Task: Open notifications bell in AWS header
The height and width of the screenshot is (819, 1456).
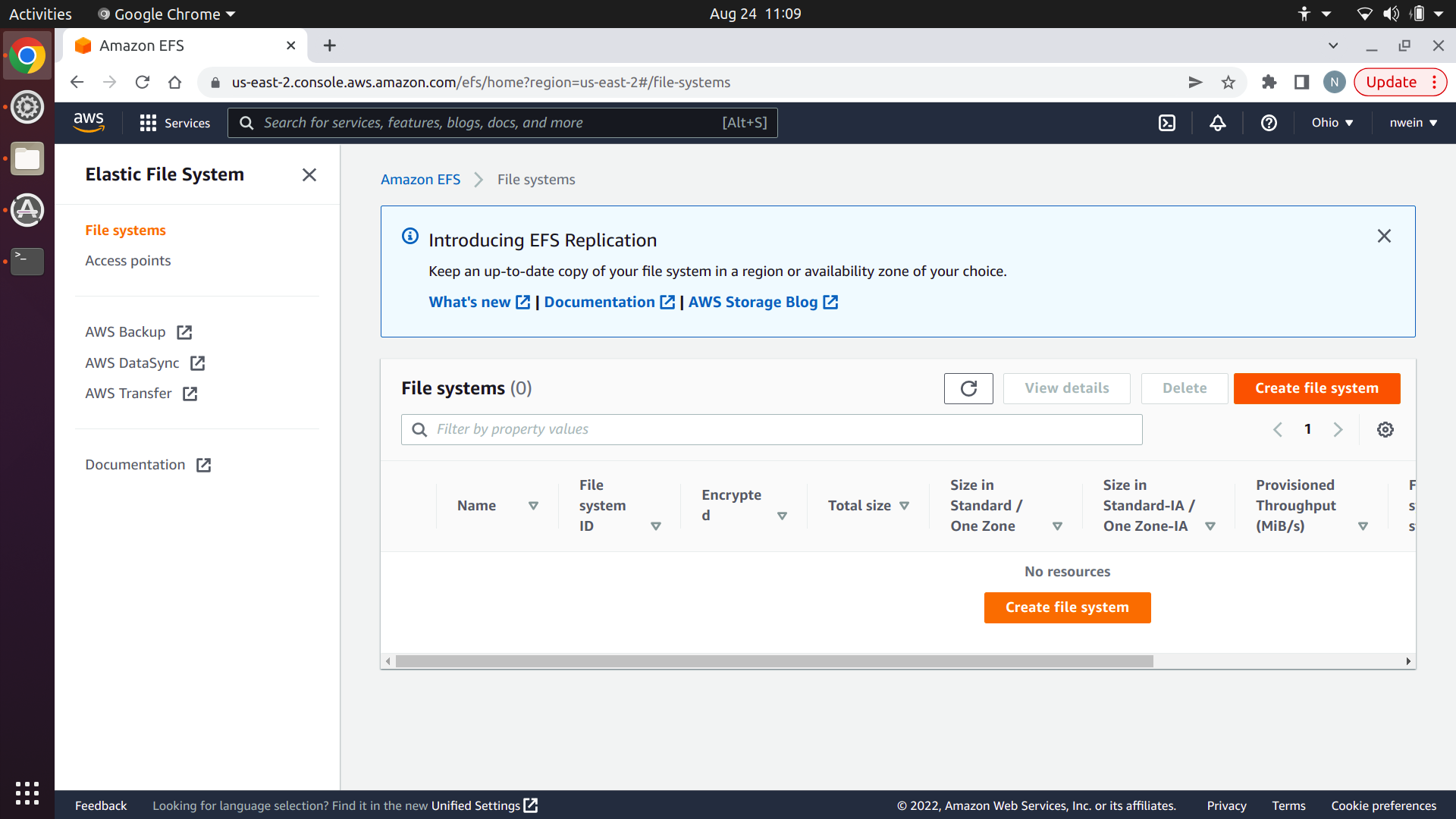Action: click(1217, 123)
